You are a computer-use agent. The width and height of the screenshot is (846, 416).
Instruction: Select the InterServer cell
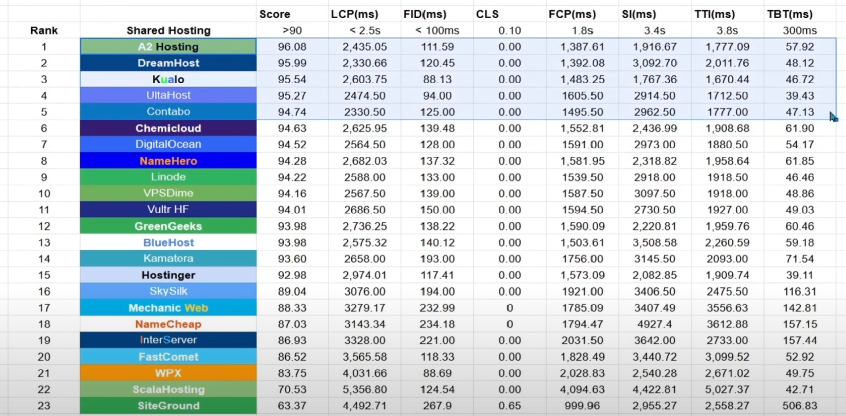click(x=168, y=340)
